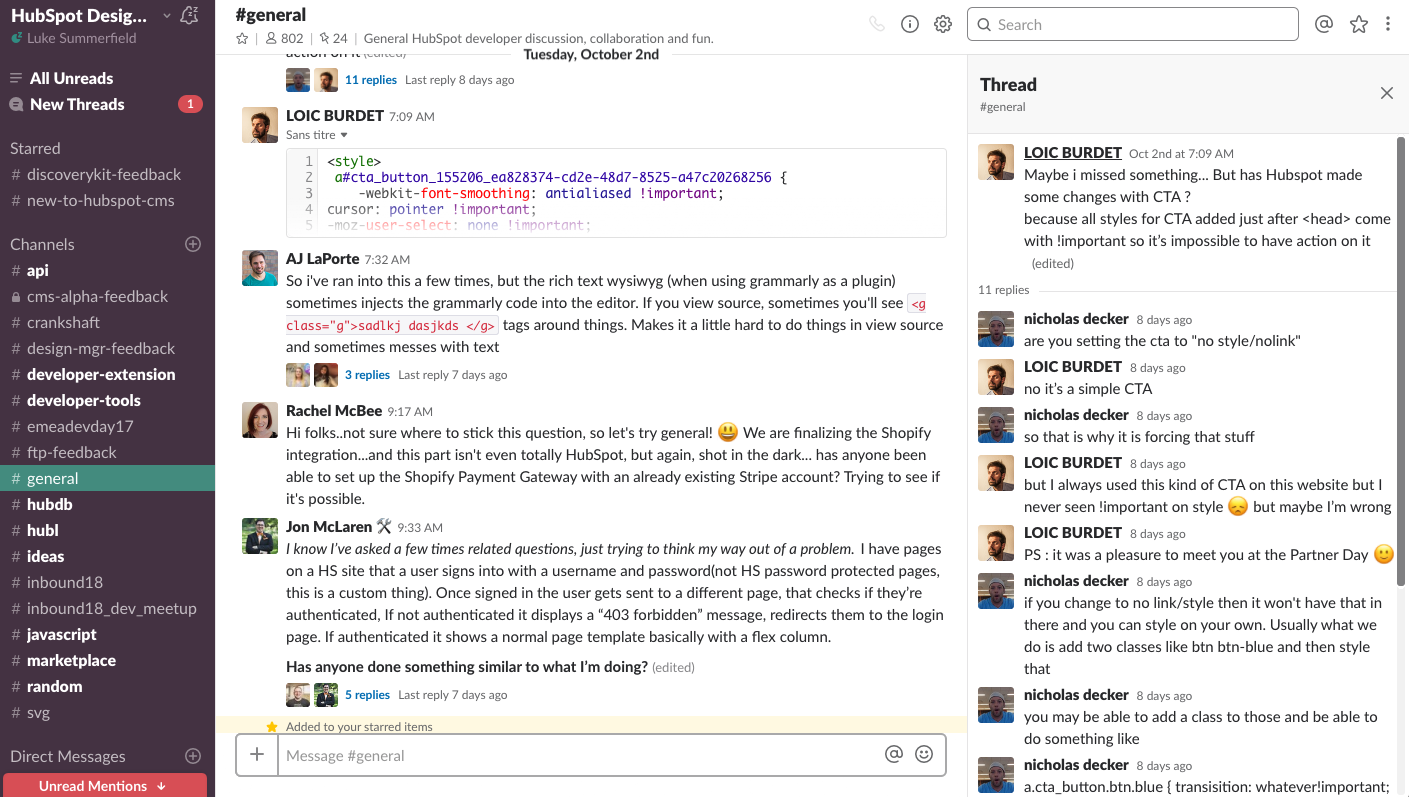Image resolution: width=1409 pixels, height=797 pixels.
Task: Expand the Sans titre snippet dropdown
Action: tap(316, 135)
